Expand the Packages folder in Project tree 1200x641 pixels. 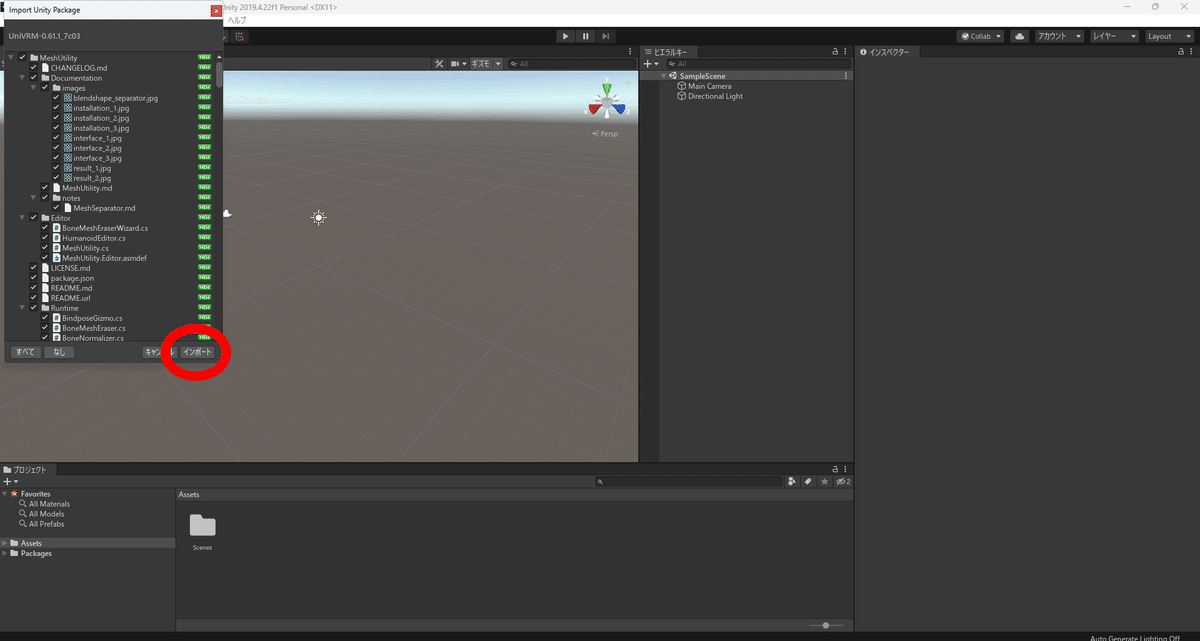coord(5,553)
